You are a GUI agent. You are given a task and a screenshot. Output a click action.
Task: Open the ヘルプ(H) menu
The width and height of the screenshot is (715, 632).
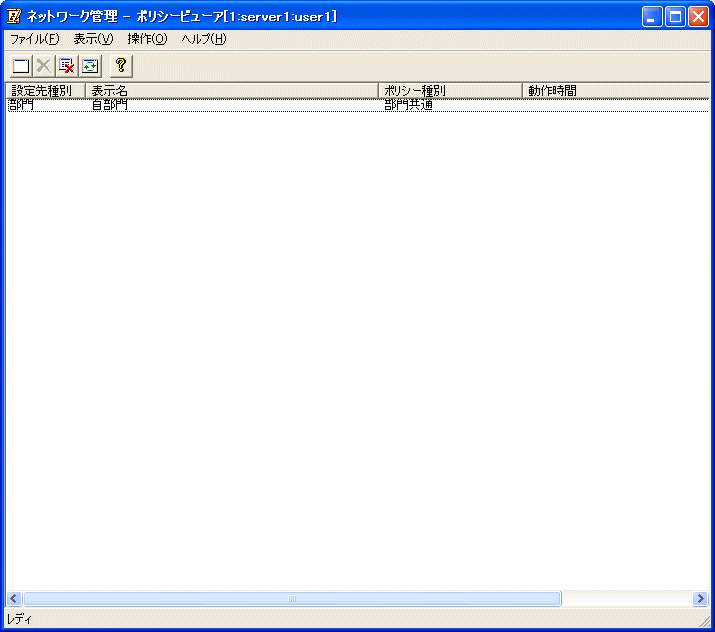pyautogui.click(x=204, y=39)
